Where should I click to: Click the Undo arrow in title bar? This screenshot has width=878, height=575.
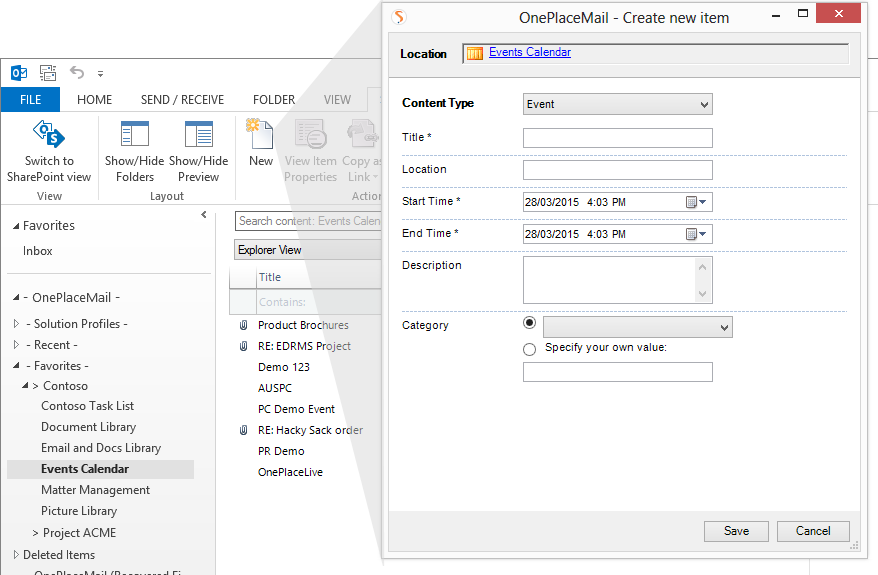(77, 72)
